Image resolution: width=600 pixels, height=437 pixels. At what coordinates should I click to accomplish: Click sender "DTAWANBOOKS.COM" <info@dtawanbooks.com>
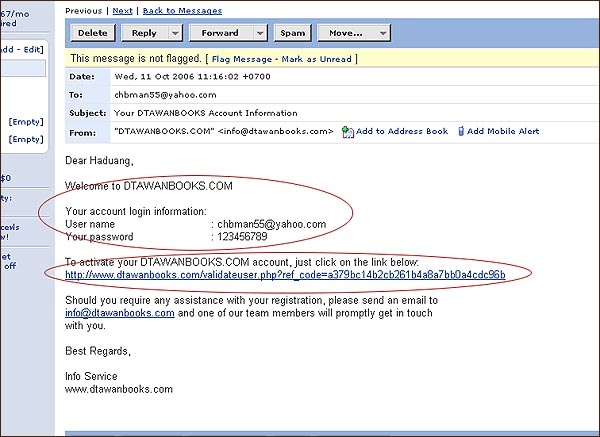[x=224, y=131]
